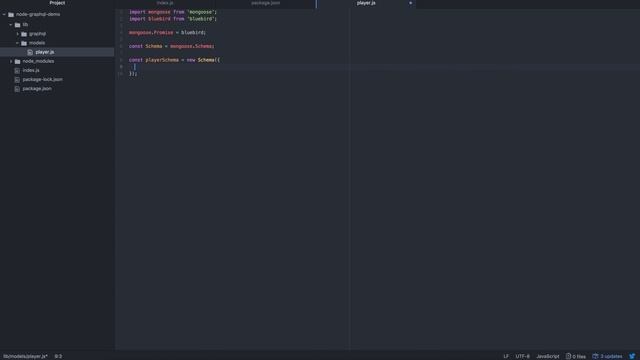Collapse the lib folder chevron

click(11, 25)
